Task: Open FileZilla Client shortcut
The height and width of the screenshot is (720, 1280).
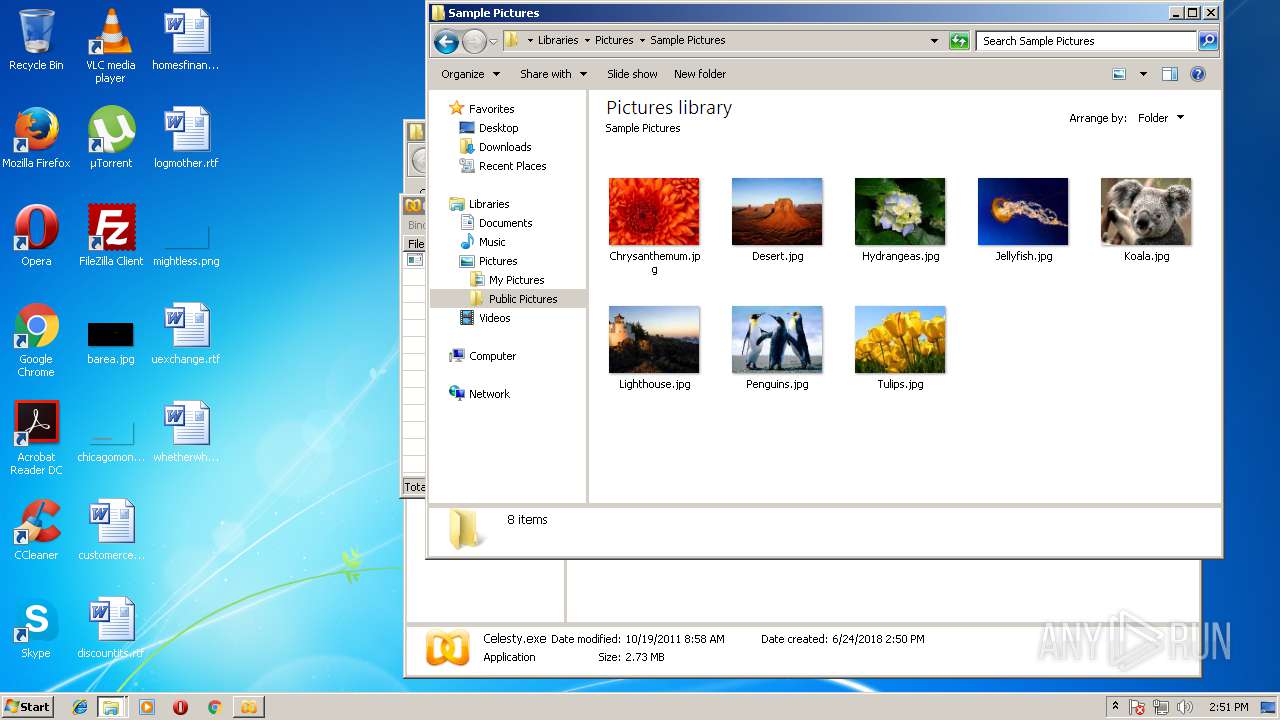Action: (x=110, y=236)
